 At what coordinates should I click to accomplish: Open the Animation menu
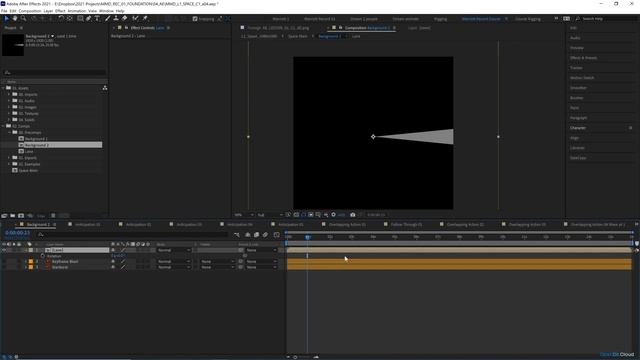click(76, 11)
